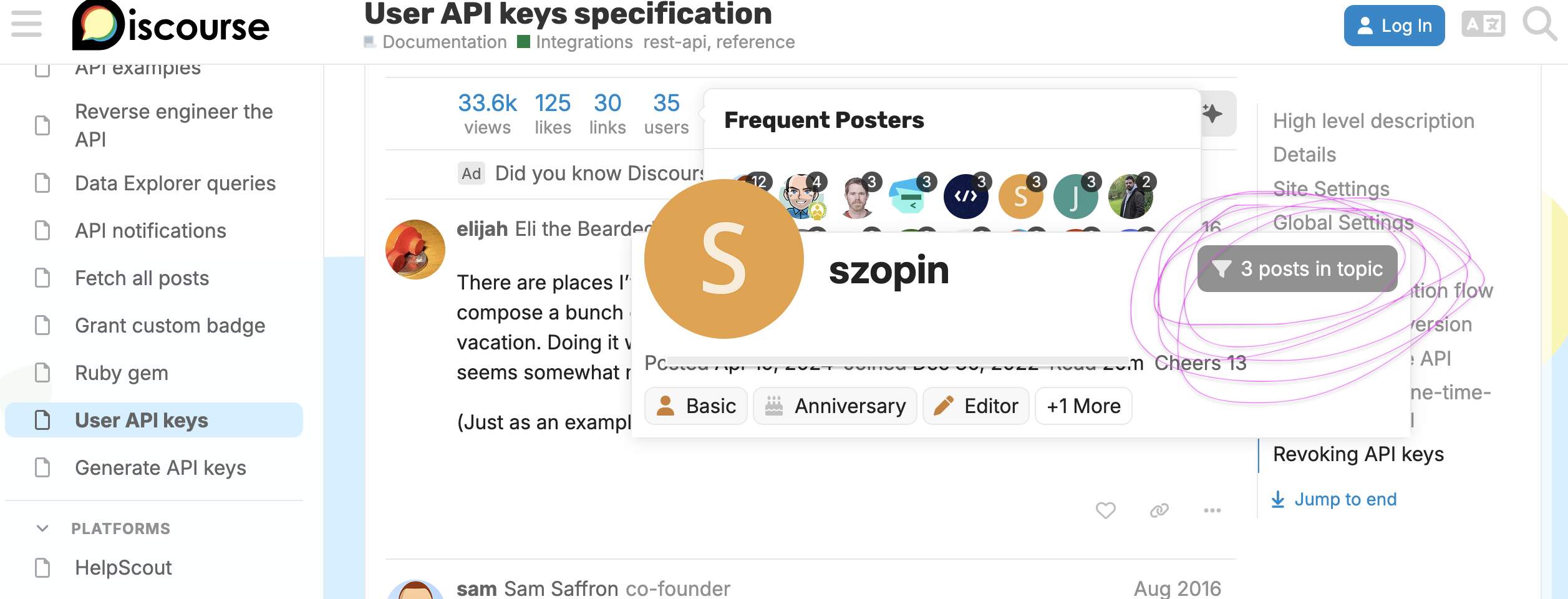Image resolution: width=1568 pixels, height=599 pixels.
Task: Go to Revoking API keys section
Action: (1358, 454)
